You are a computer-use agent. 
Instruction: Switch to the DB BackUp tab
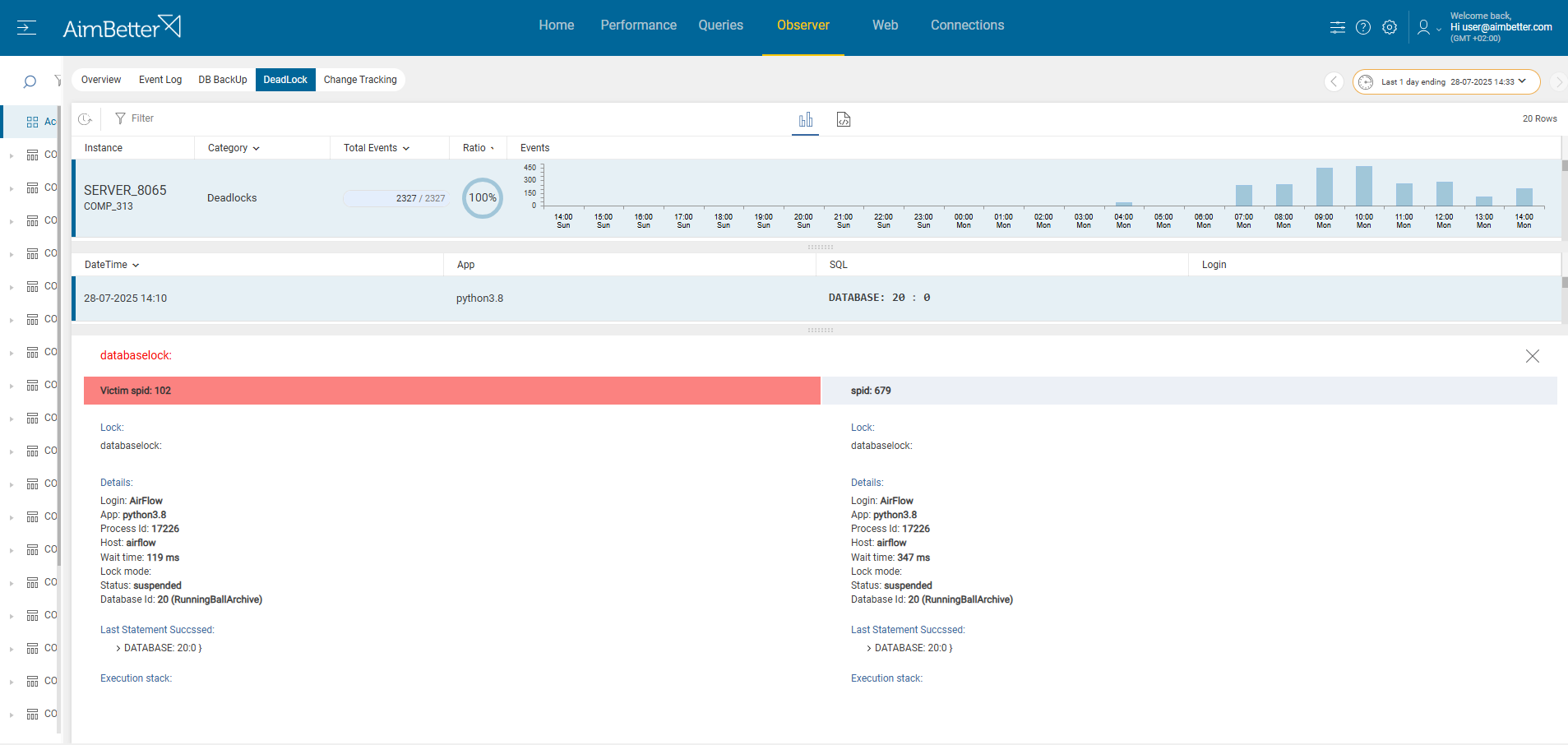click(x=223, y=80)
